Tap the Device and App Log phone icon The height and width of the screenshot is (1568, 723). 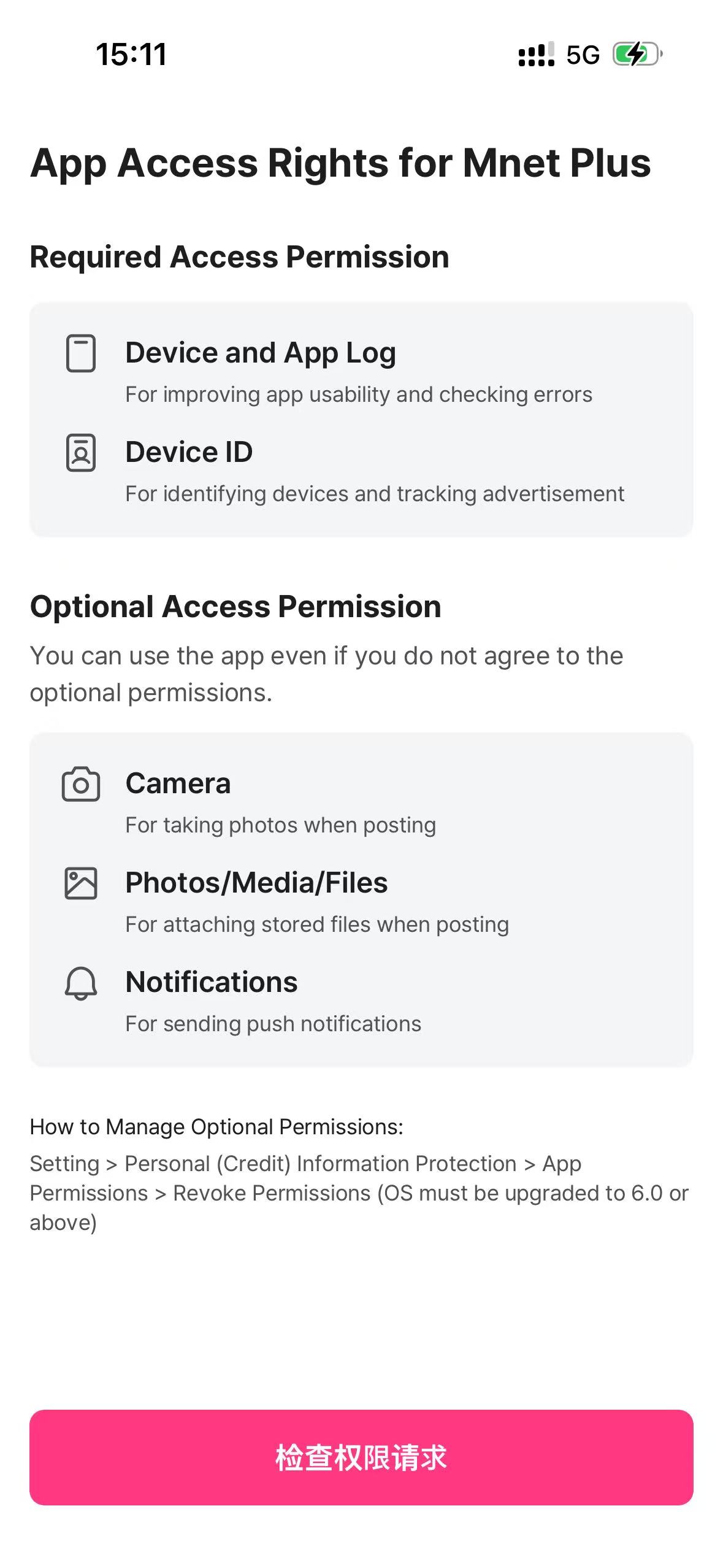pyautogui.click(x=80, y=353)
